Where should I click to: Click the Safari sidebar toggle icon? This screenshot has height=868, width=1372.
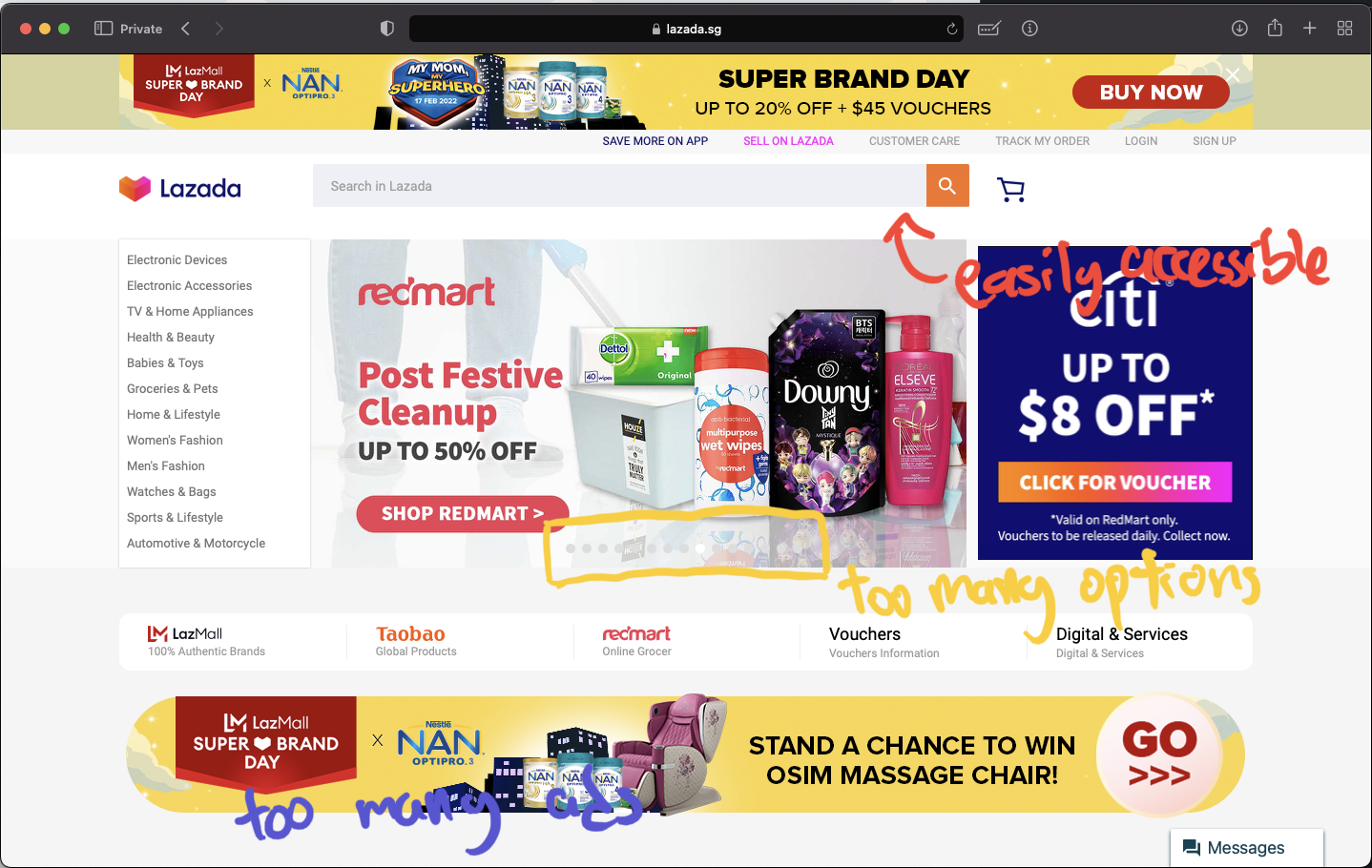(x=103, y=29)
